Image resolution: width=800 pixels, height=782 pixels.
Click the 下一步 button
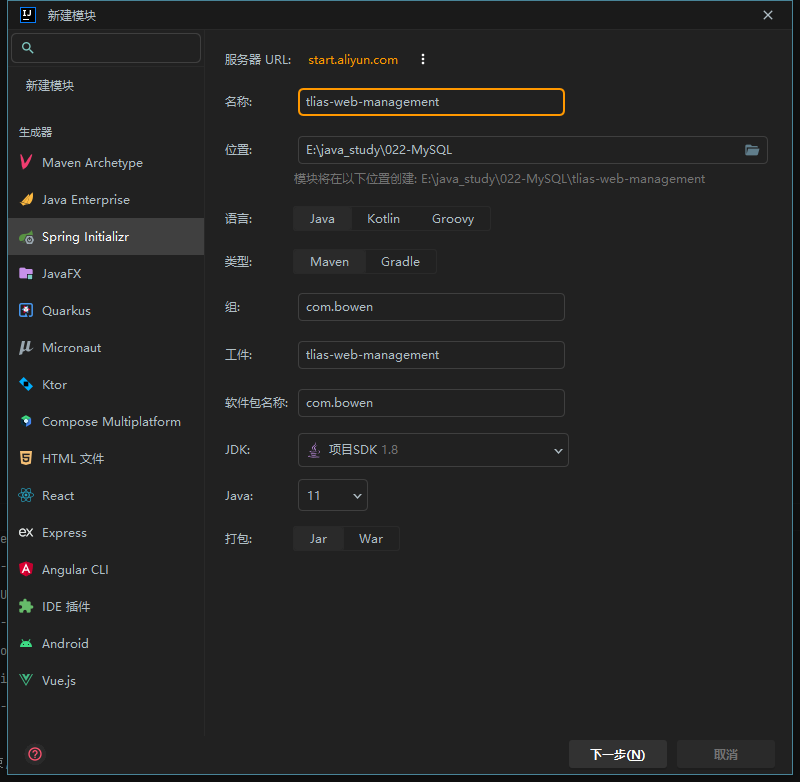(617, 754)
